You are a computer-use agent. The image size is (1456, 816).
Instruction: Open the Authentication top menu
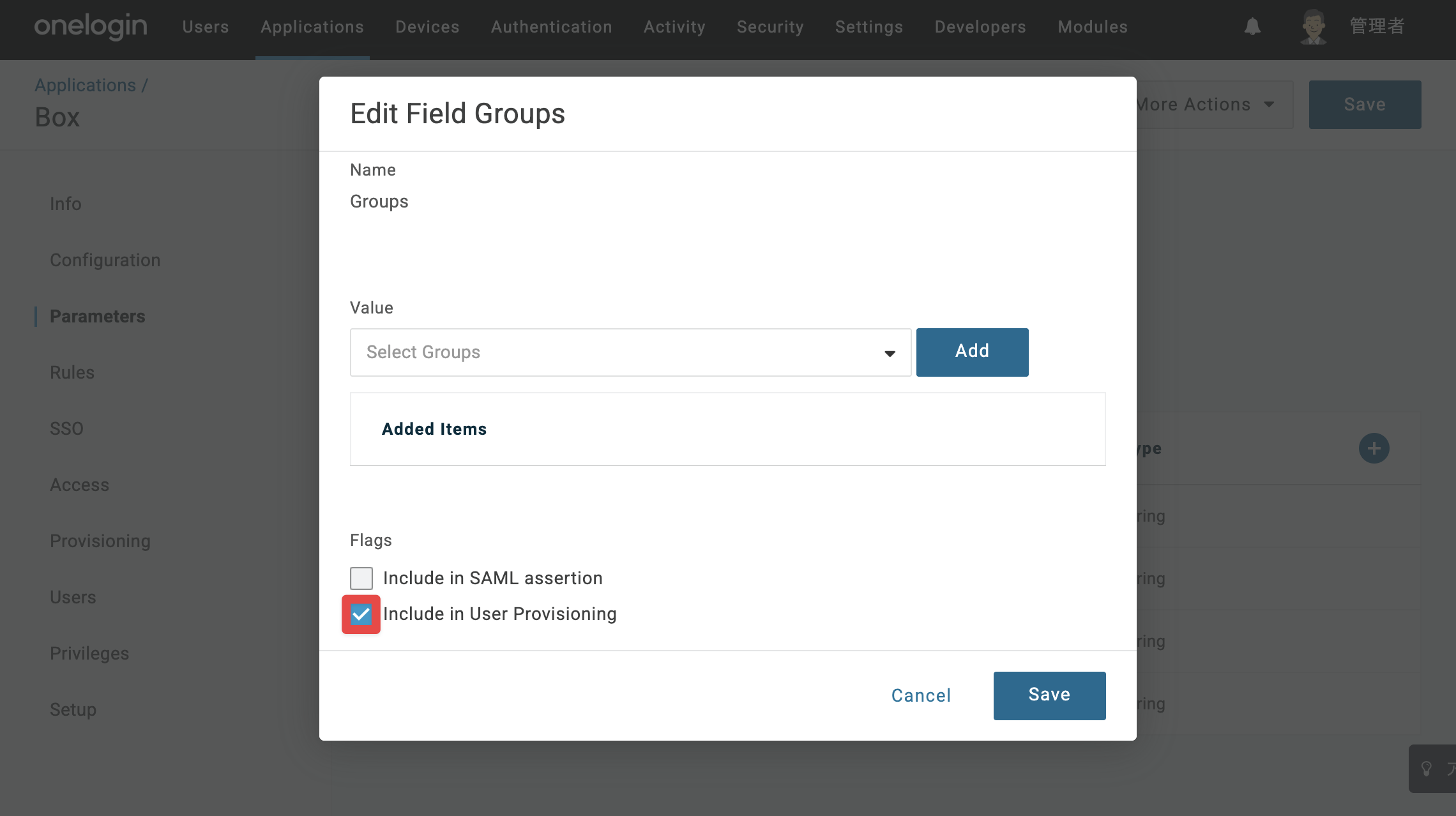pos(552,27)
